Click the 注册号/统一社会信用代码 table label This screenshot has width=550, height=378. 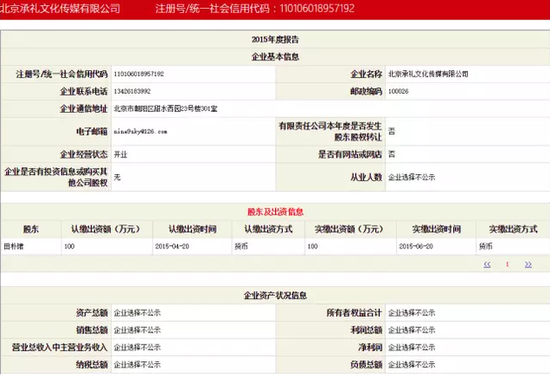click(x=62, y=74)
